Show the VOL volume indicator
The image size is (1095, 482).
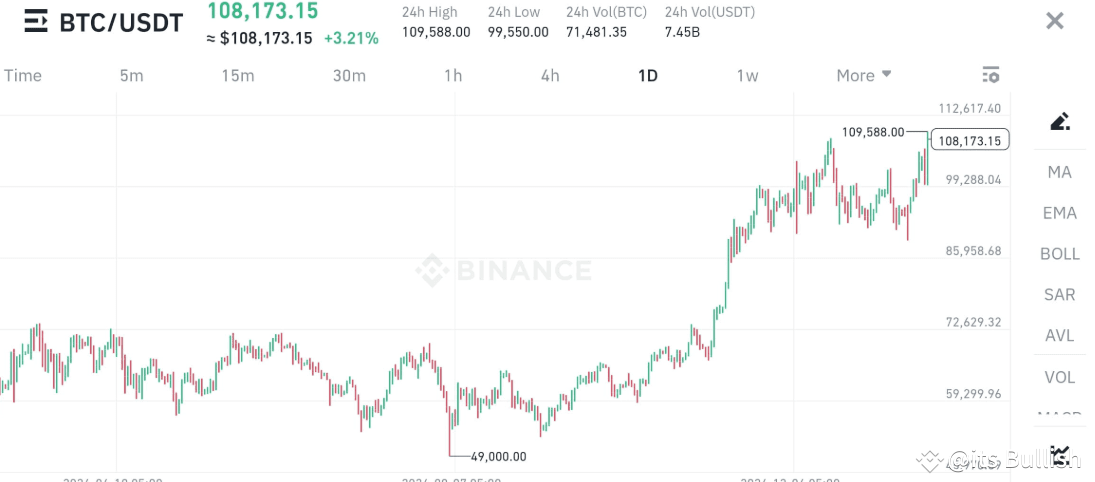coord(1060,377)
